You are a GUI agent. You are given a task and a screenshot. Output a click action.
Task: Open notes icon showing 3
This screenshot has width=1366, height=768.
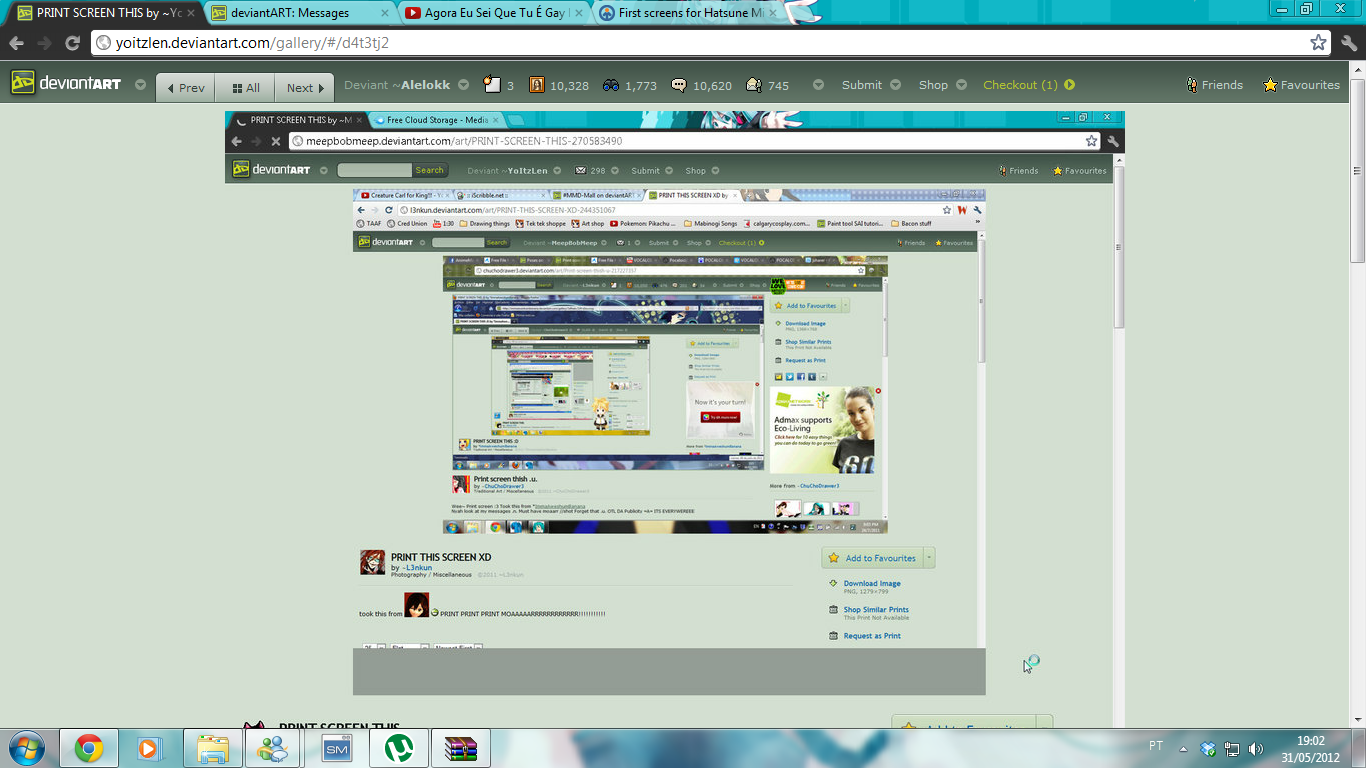click(498, 85)
